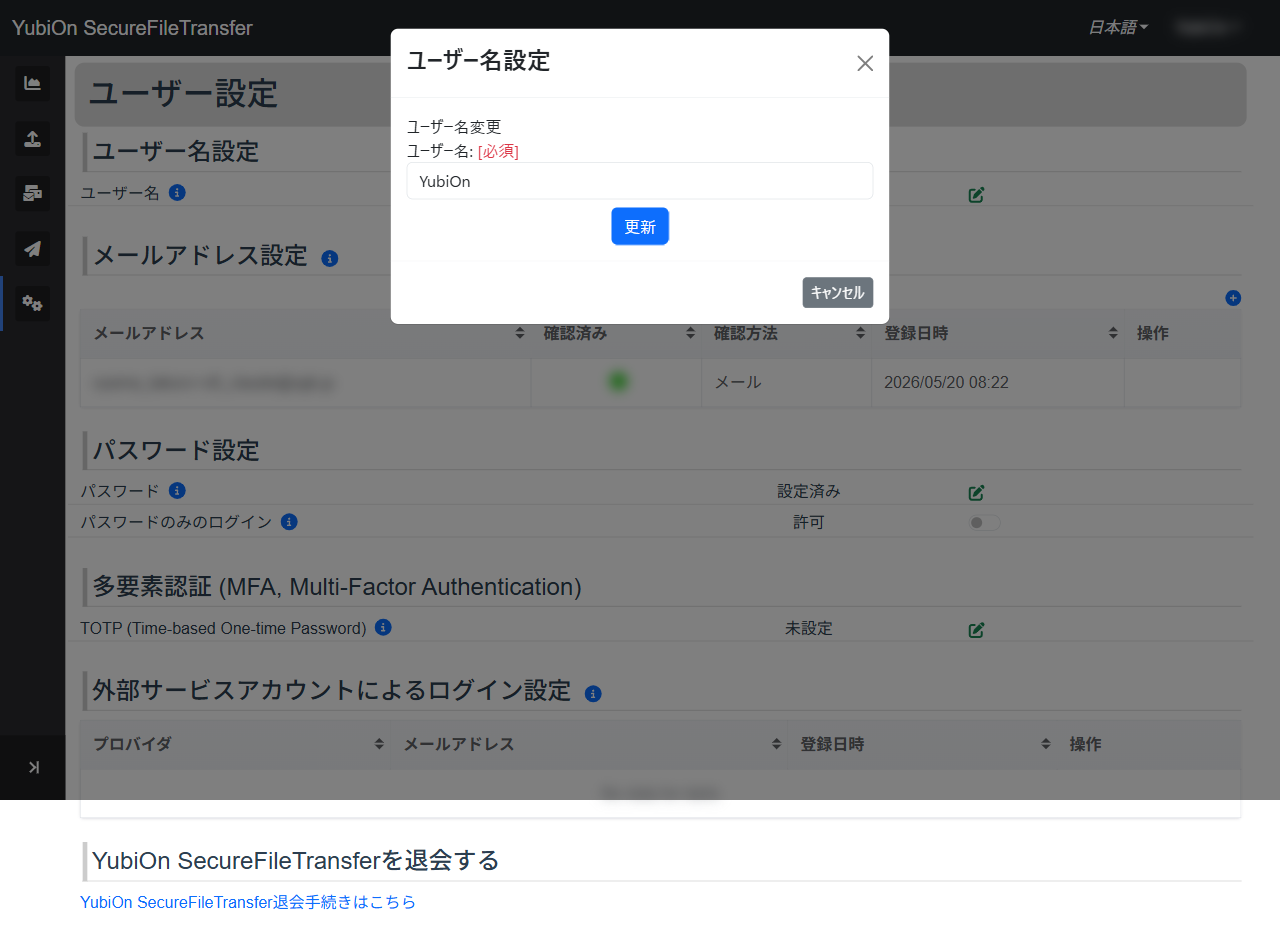Open the YubiOn SecureFileTransfer退会手続きはこちら link

coord(248,902)
